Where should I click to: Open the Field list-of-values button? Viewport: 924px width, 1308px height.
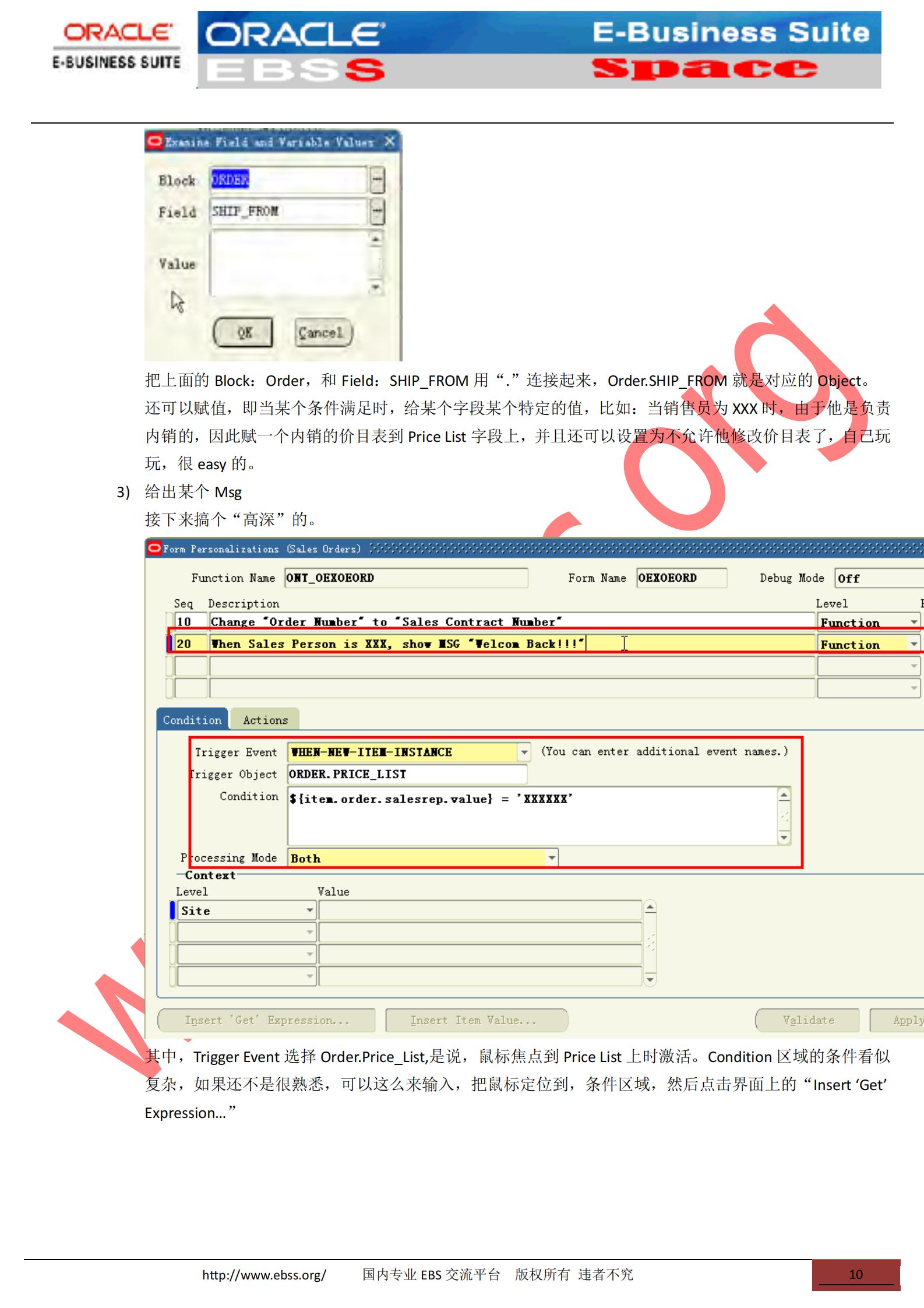(x=378, y=211)
